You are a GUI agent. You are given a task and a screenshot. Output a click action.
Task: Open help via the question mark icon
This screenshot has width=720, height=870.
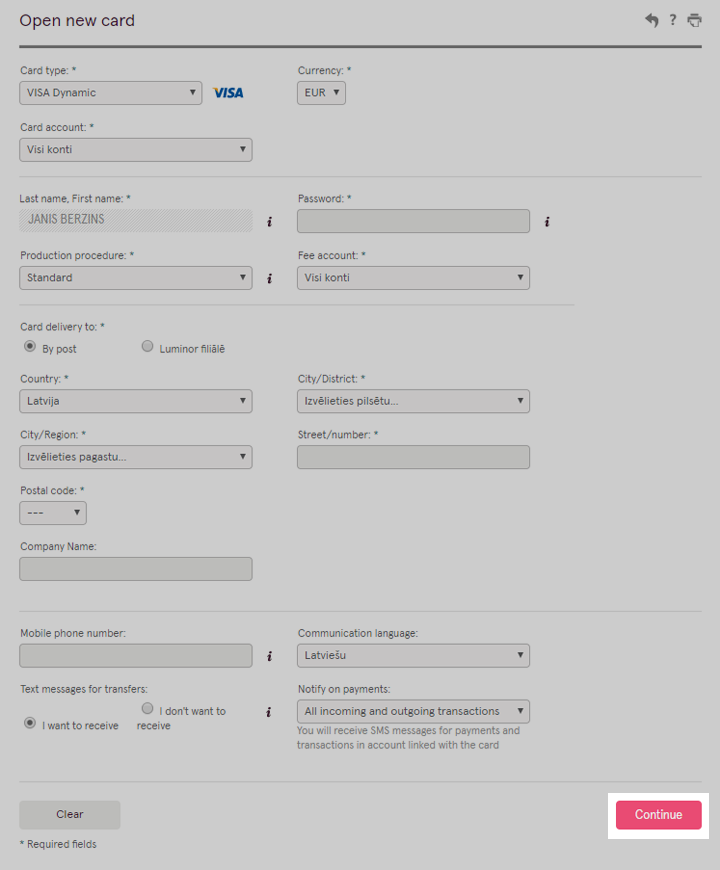coord(672,19)
